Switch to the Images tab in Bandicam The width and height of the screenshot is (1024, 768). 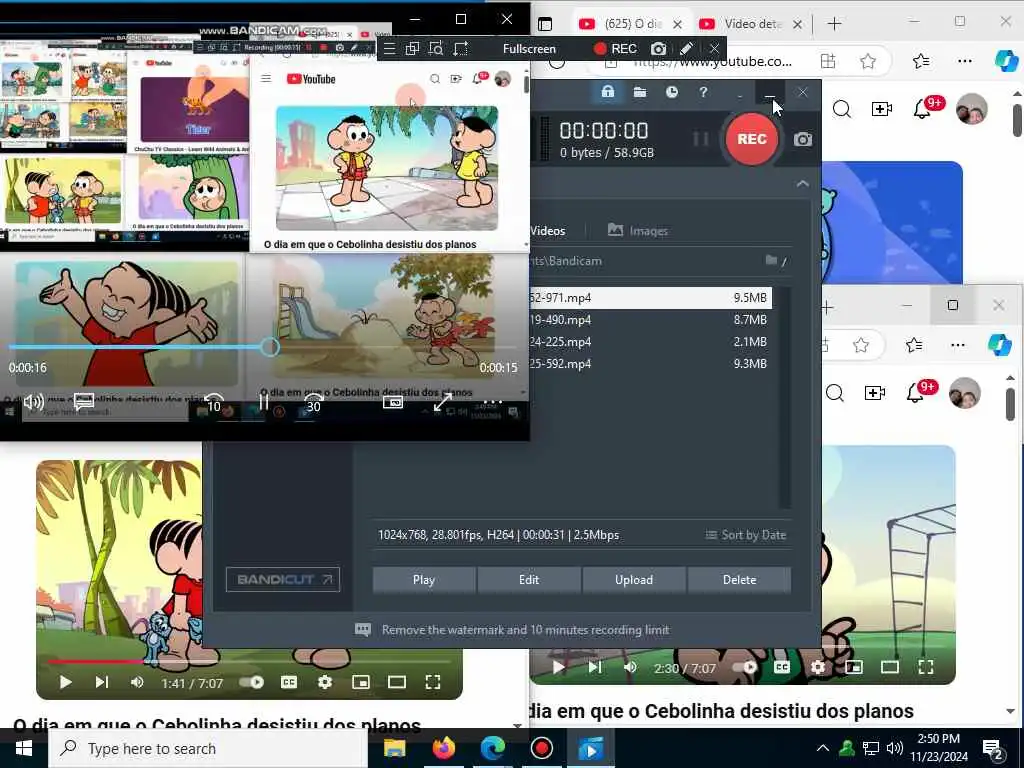pyautogui.click(x=638, y=230)
